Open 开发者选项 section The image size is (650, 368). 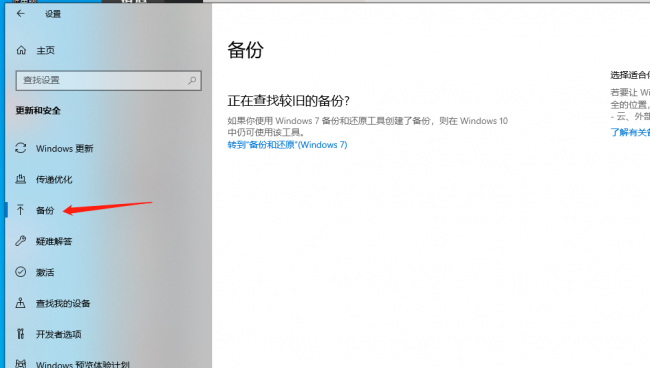click(x=58, y=334)
